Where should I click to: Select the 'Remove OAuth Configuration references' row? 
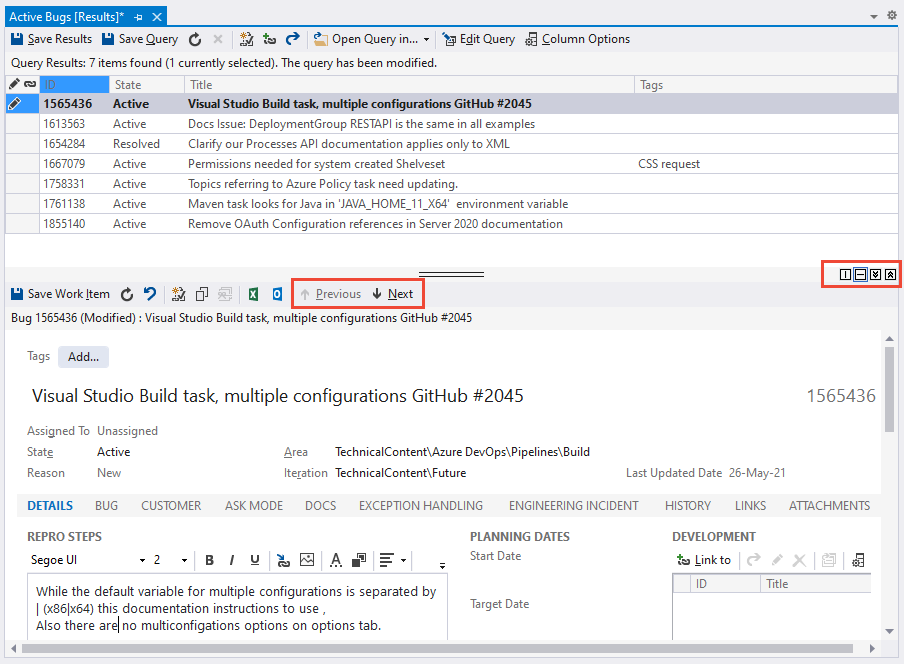451,224
